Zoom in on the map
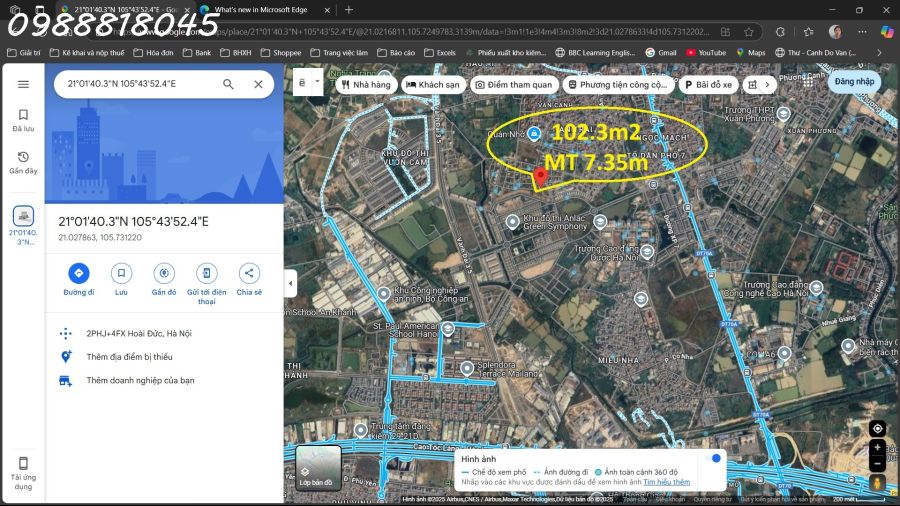The image size is (900, 506). [877, 447]
